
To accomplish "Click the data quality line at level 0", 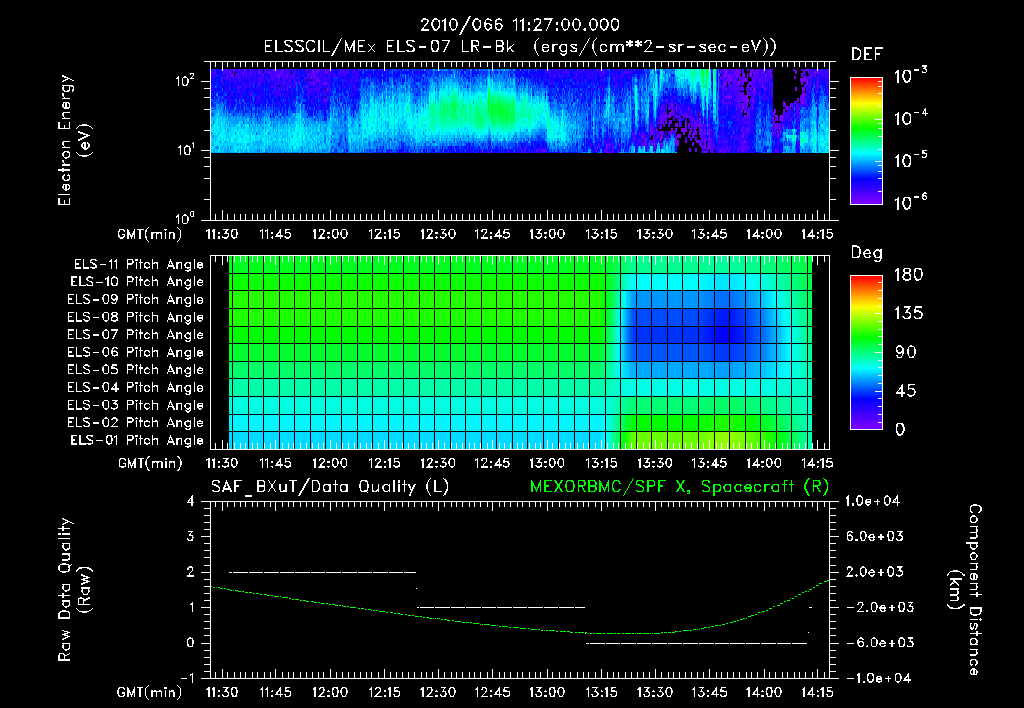I will pyautogui.click(x=696, y=643).
